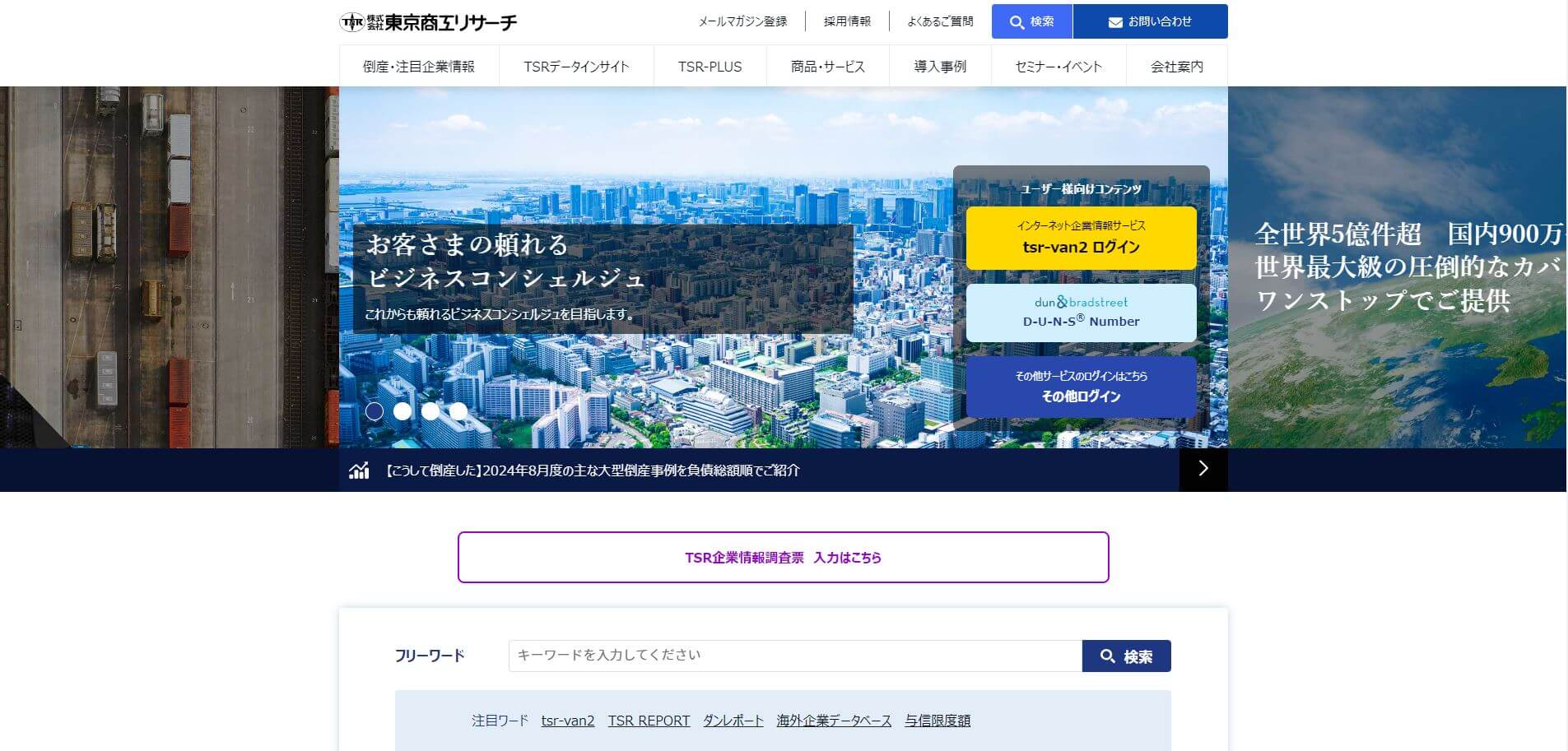Select the fourth carousel slide dot

tap(458, 411)
